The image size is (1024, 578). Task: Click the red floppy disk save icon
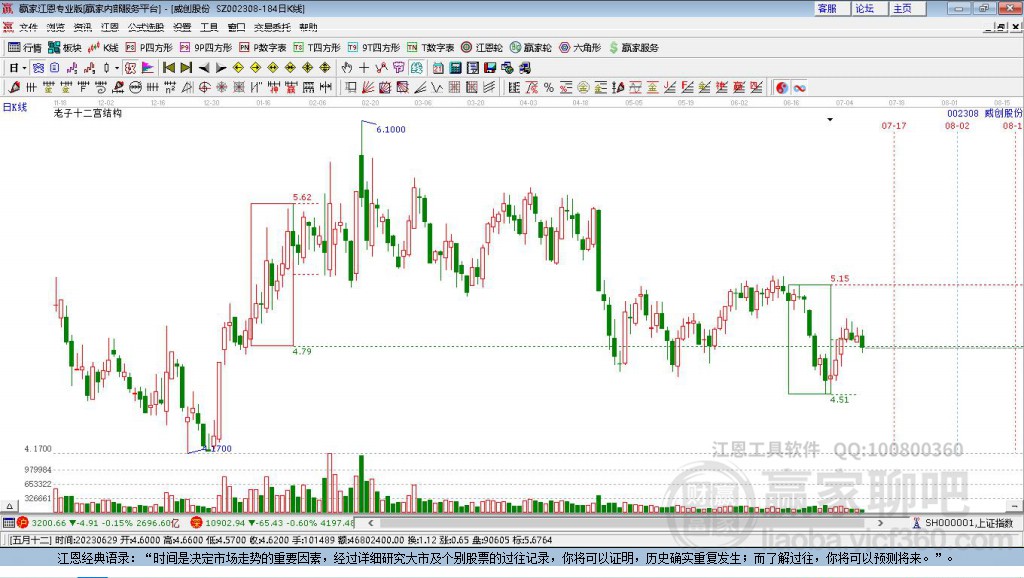(x=490, y=68)
